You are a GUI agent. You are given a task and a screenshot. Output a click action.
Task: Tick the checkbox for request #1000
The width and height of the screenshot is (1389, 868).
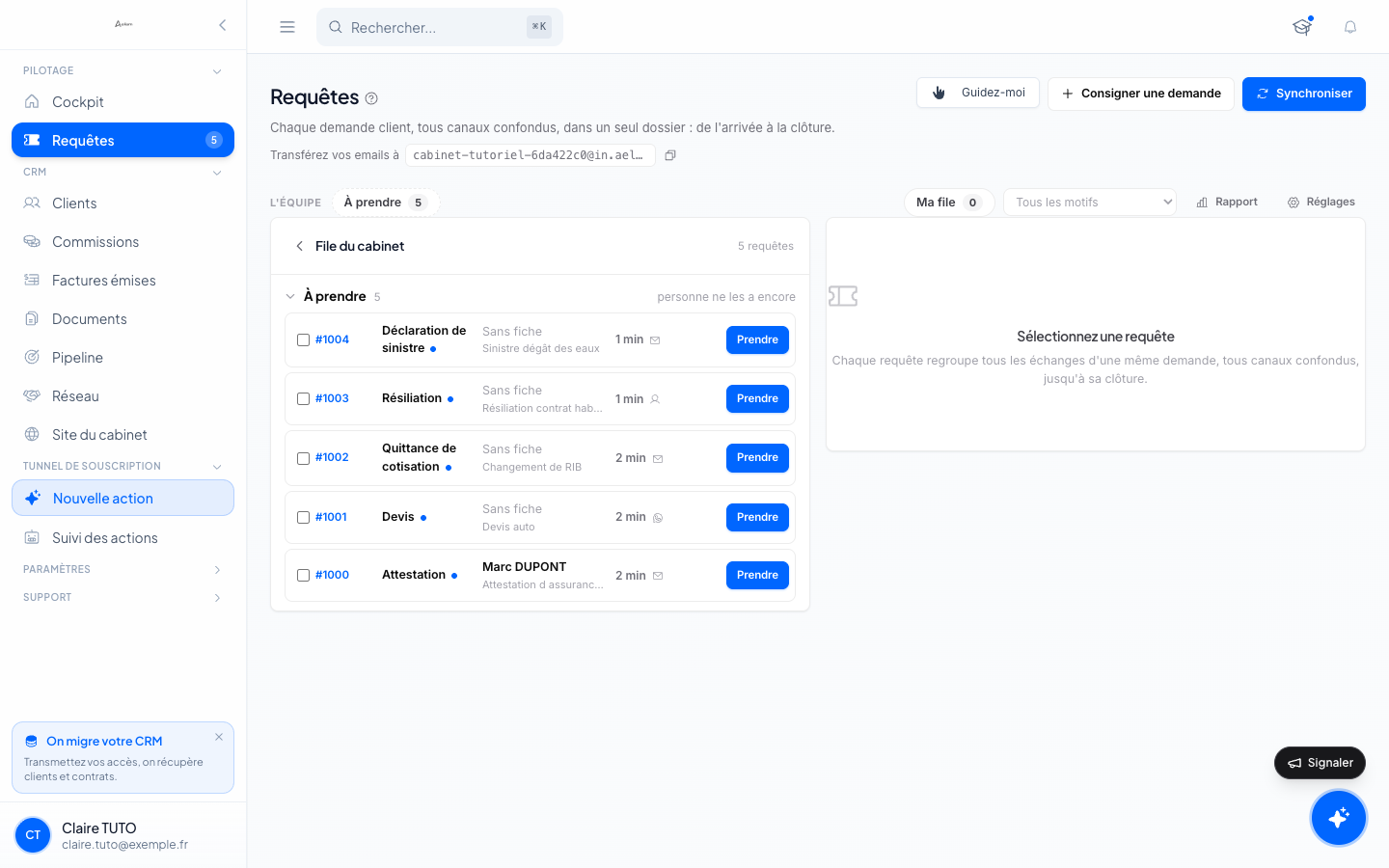303,575
